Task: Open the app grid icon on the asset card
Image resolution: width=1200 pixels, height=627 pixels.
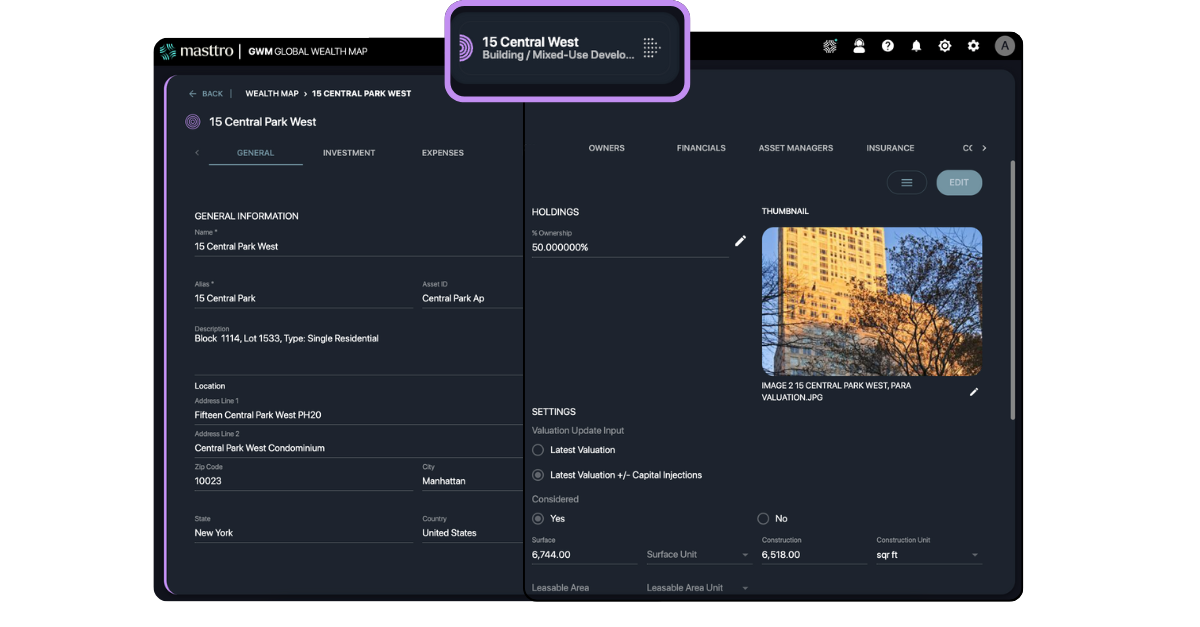Action: tap(651, 48)
